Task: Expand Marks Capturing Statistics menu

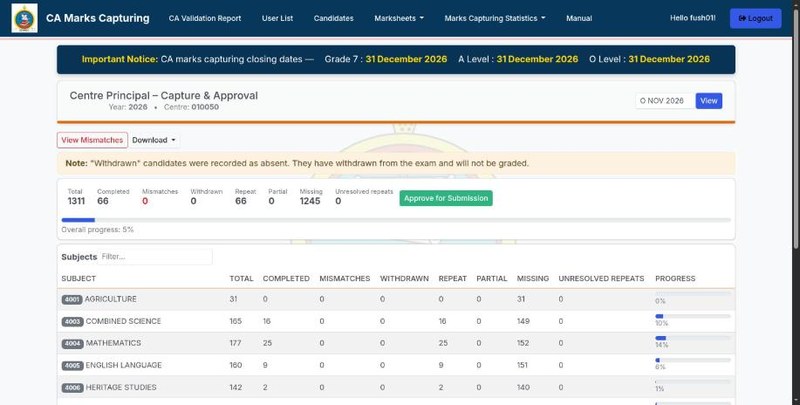Action: (494, 18)
